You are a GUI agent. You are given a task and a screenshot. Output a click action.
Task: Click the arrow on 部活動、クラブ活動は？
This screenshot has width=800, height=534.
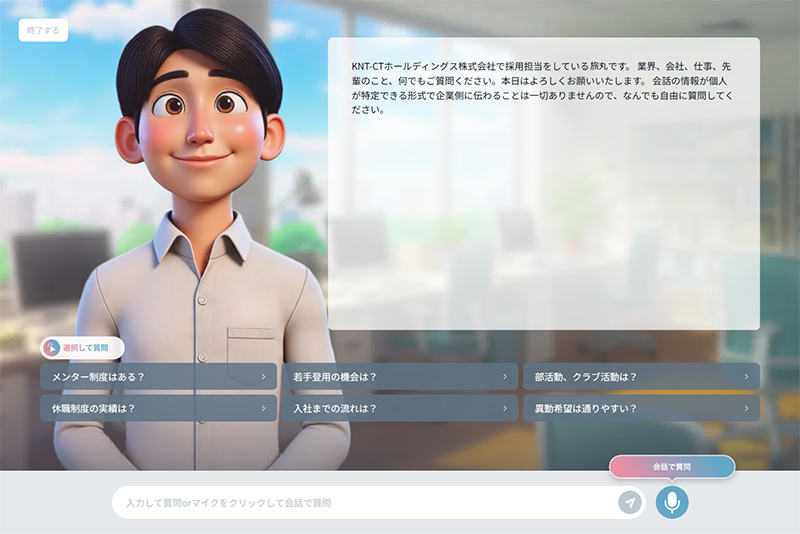746,377
